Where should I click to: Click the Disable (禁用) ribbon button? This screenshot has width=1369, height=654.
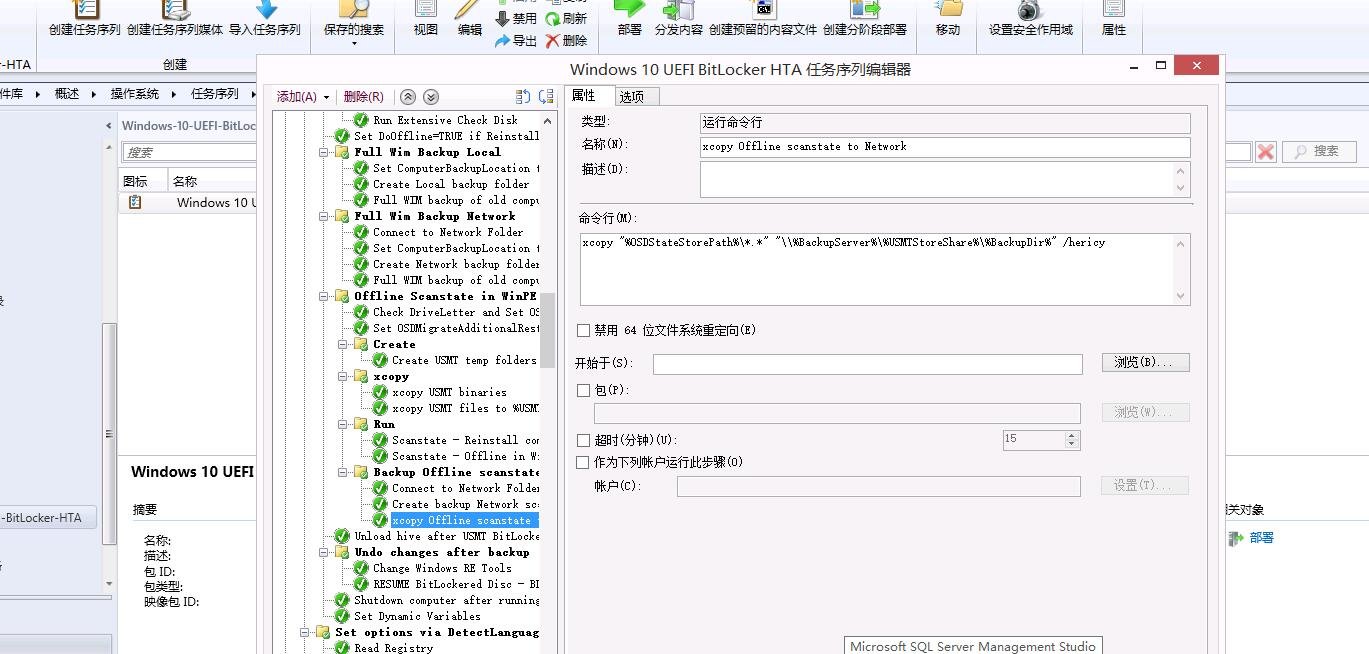tap(516, 18)
